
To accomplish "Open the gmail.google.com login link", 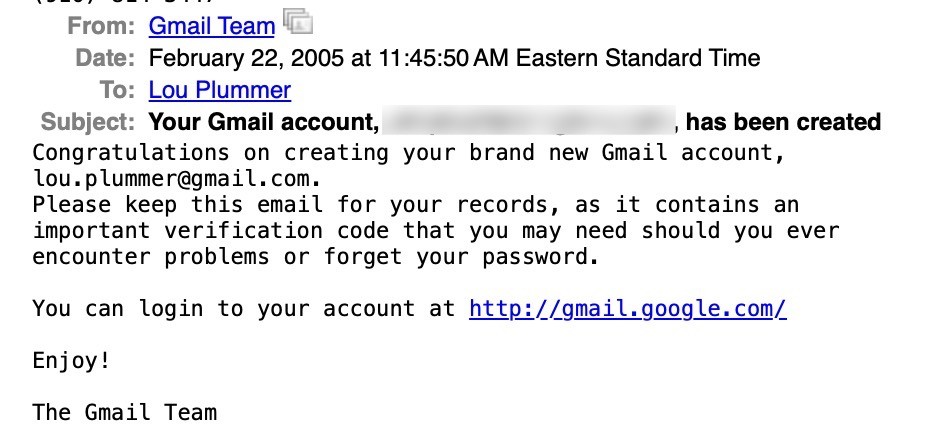I will point(627,308).
